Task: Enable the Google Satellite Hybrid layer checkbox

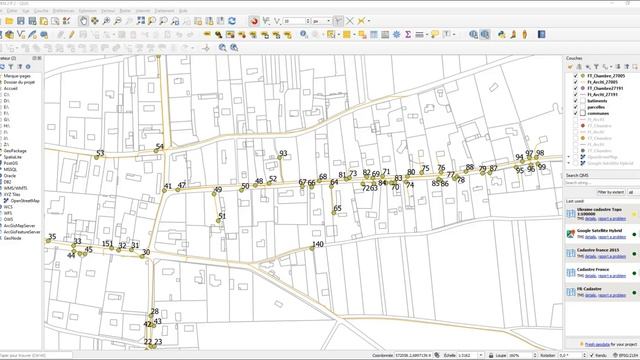Action: (x=576, y=163)
